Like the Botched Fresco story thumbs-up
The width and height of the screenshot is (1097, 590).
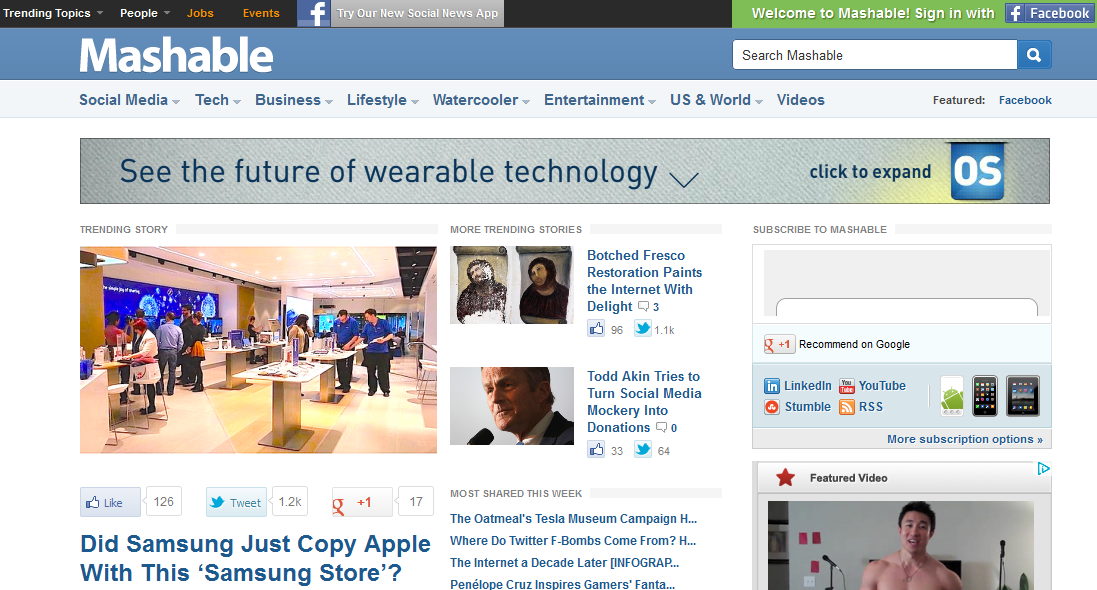[x=596, y=328]
